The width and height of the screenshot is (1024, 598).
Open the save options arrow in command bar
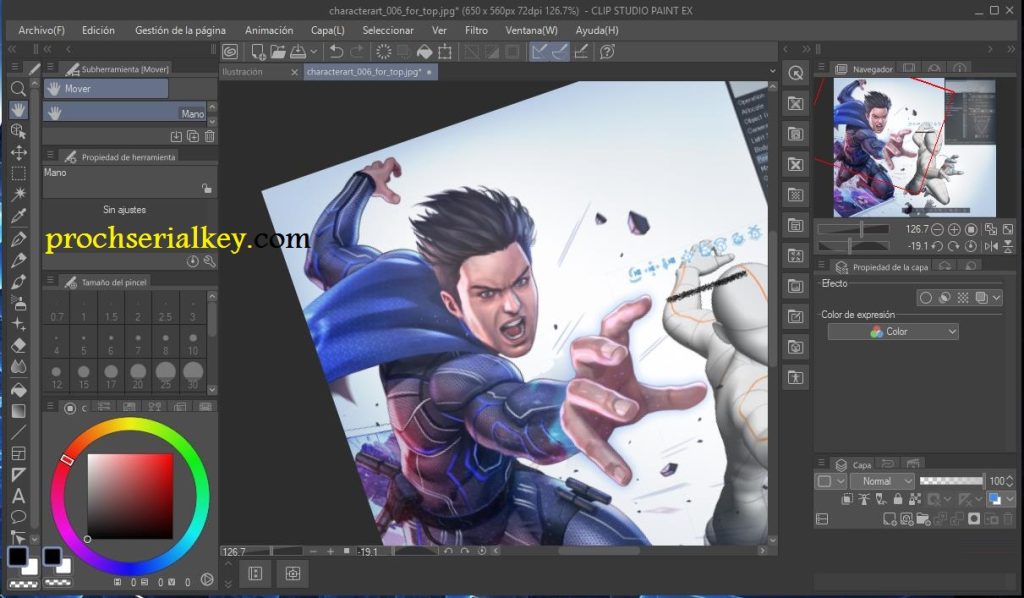click(x=314, y=52)
